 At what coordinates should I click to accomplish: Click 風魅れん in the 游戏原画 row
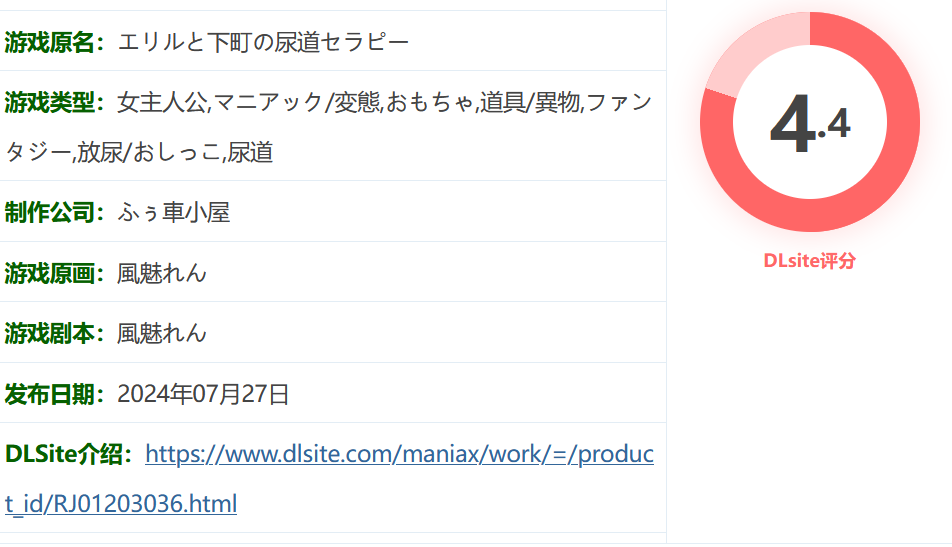click(x=162, y=274)
